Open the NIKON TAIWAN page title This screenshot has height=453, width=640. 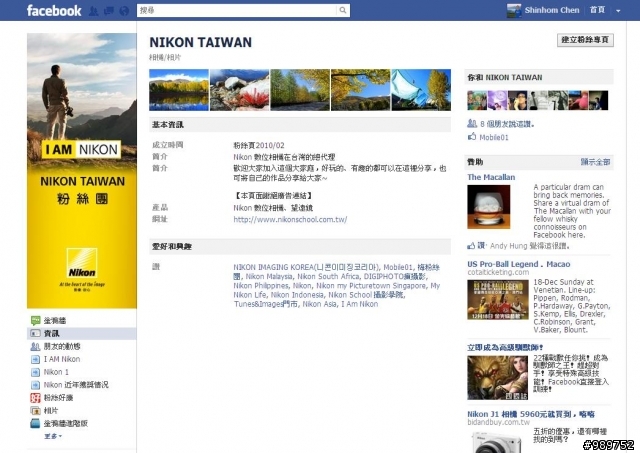200,42
